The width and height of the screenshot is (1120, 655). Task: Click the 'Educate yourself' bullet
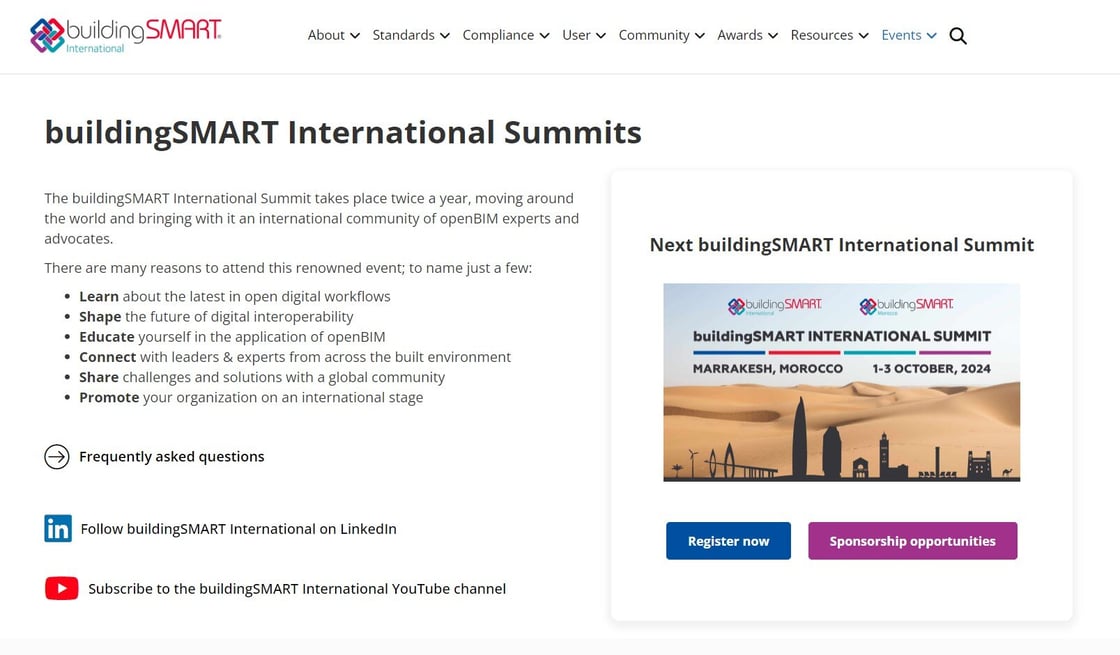[232, 336]
